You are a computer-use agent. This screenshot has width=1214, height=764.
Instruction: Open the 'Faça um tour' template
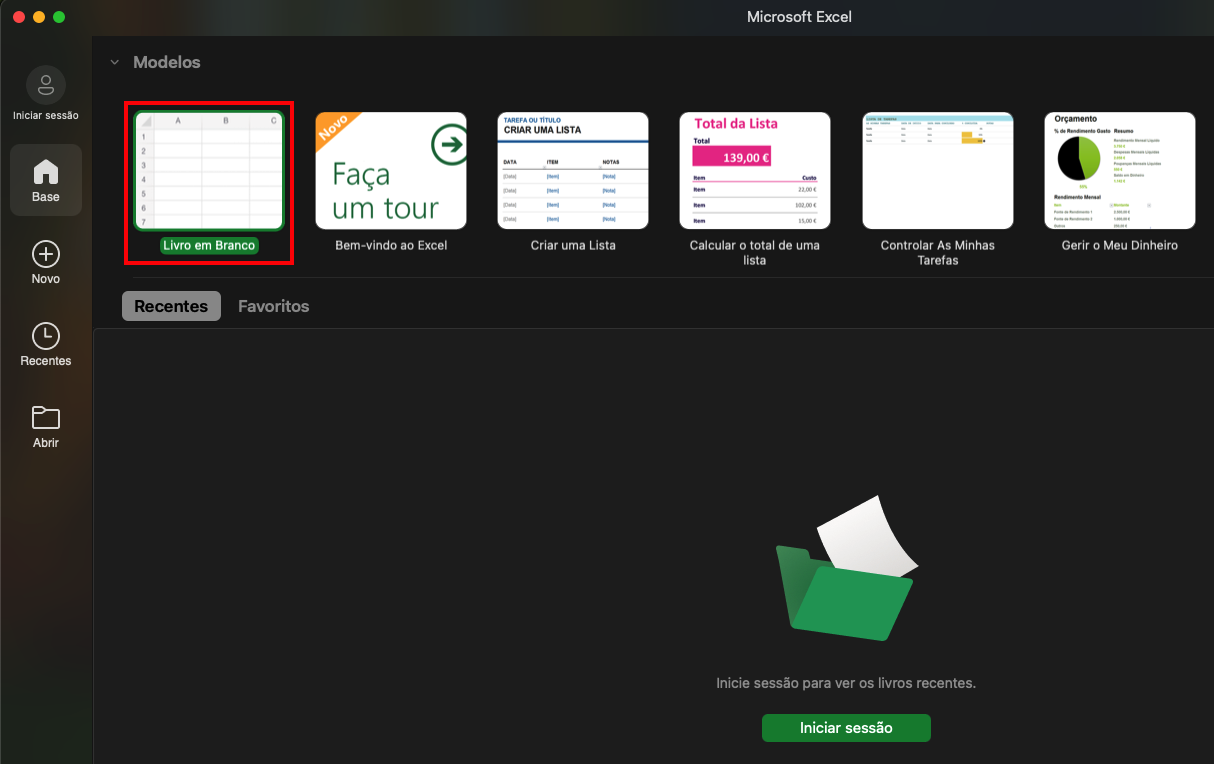(x=391, y=170)
